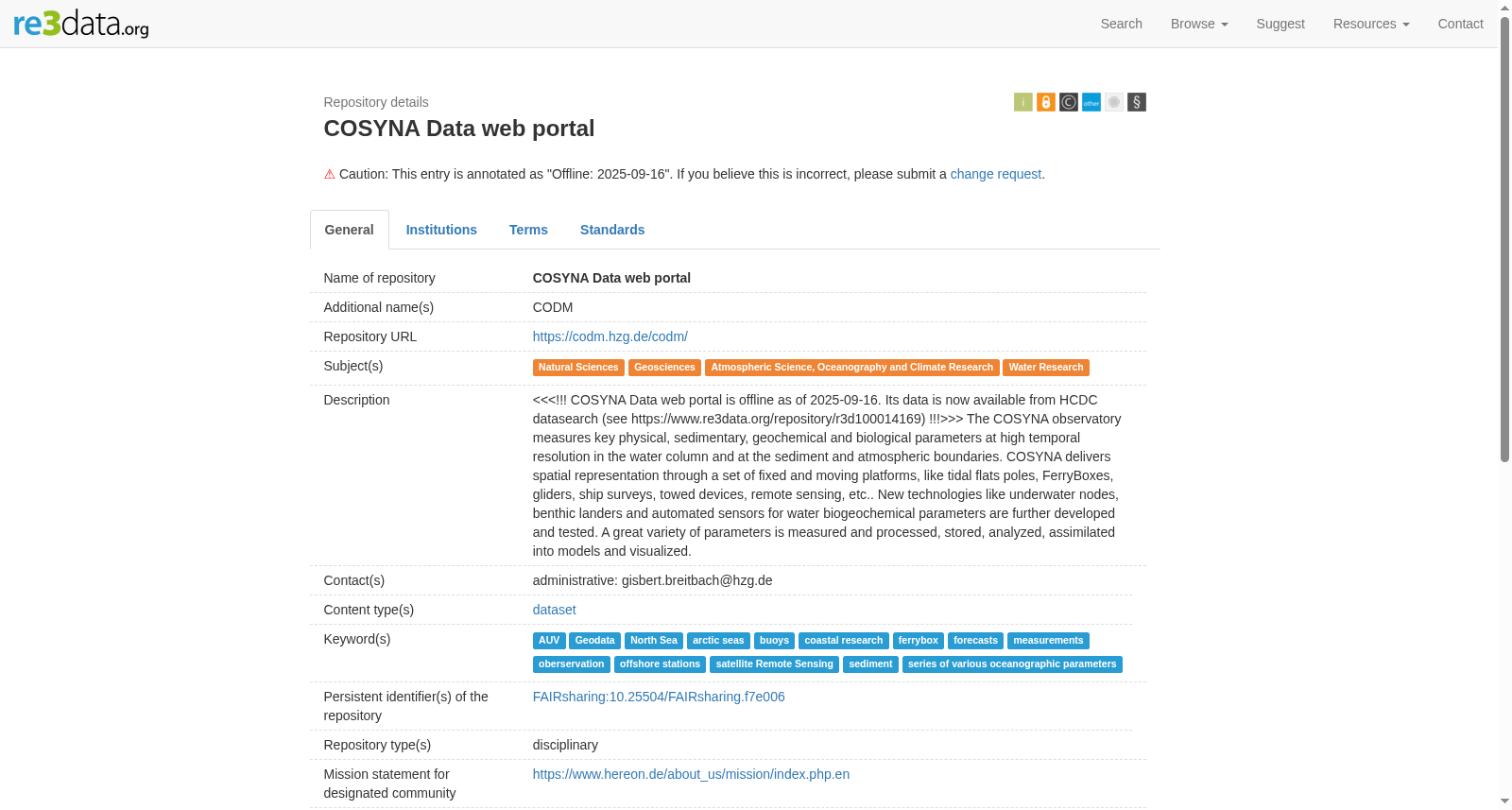The width and height of the screenshot is (1512, 810).
Task: Switch to the Terms tab
Action: (528, 230)
